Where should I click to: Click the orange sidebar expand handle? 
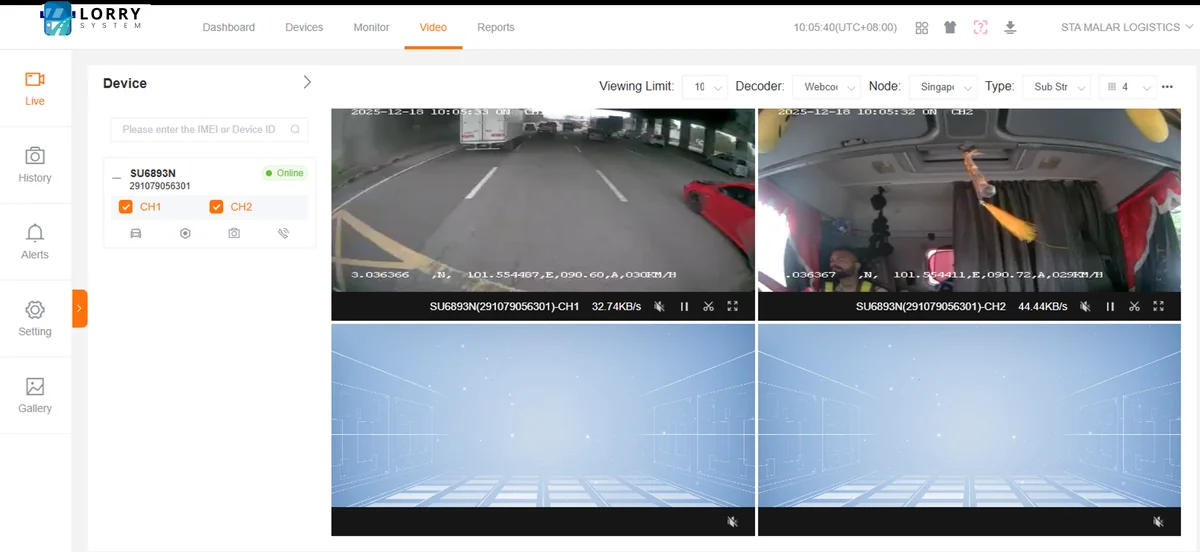point(80,308)
